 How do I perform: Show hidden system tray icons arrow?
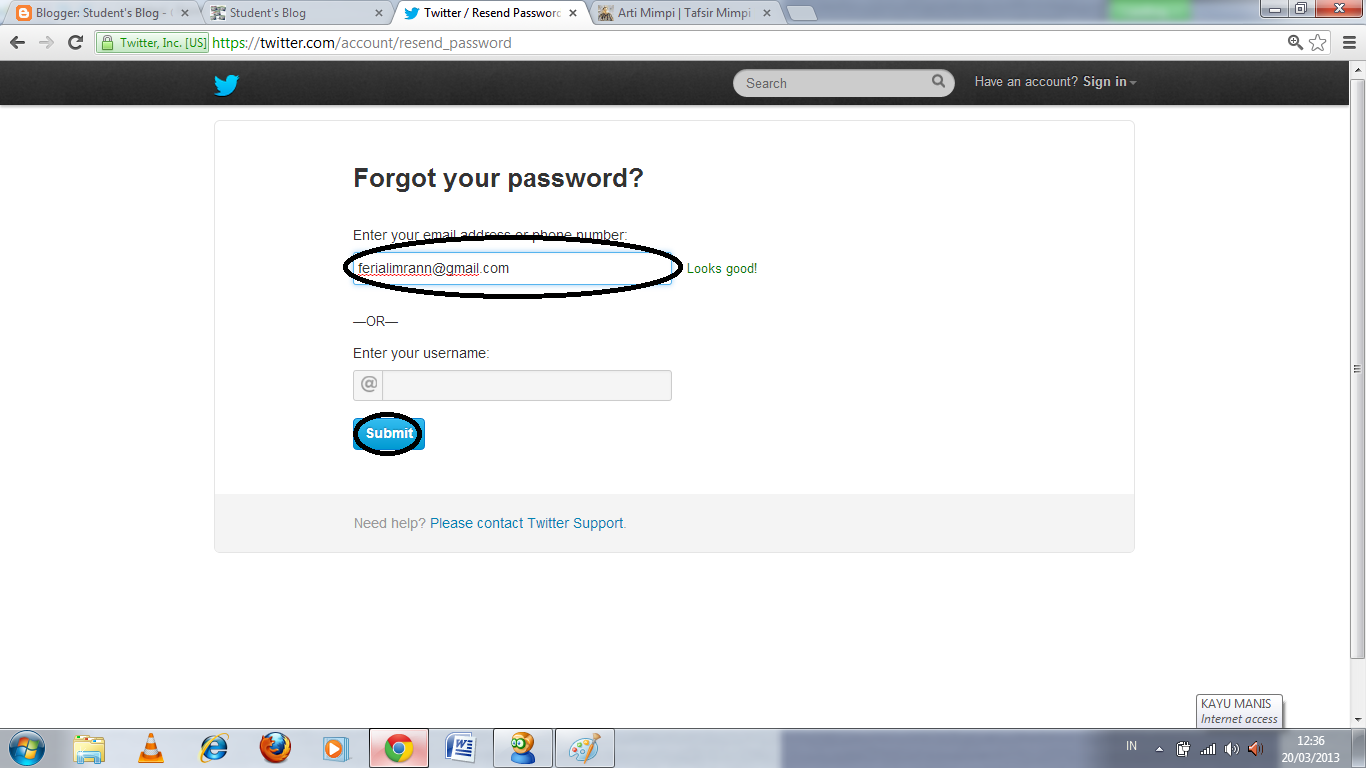tap(1159, 749)
